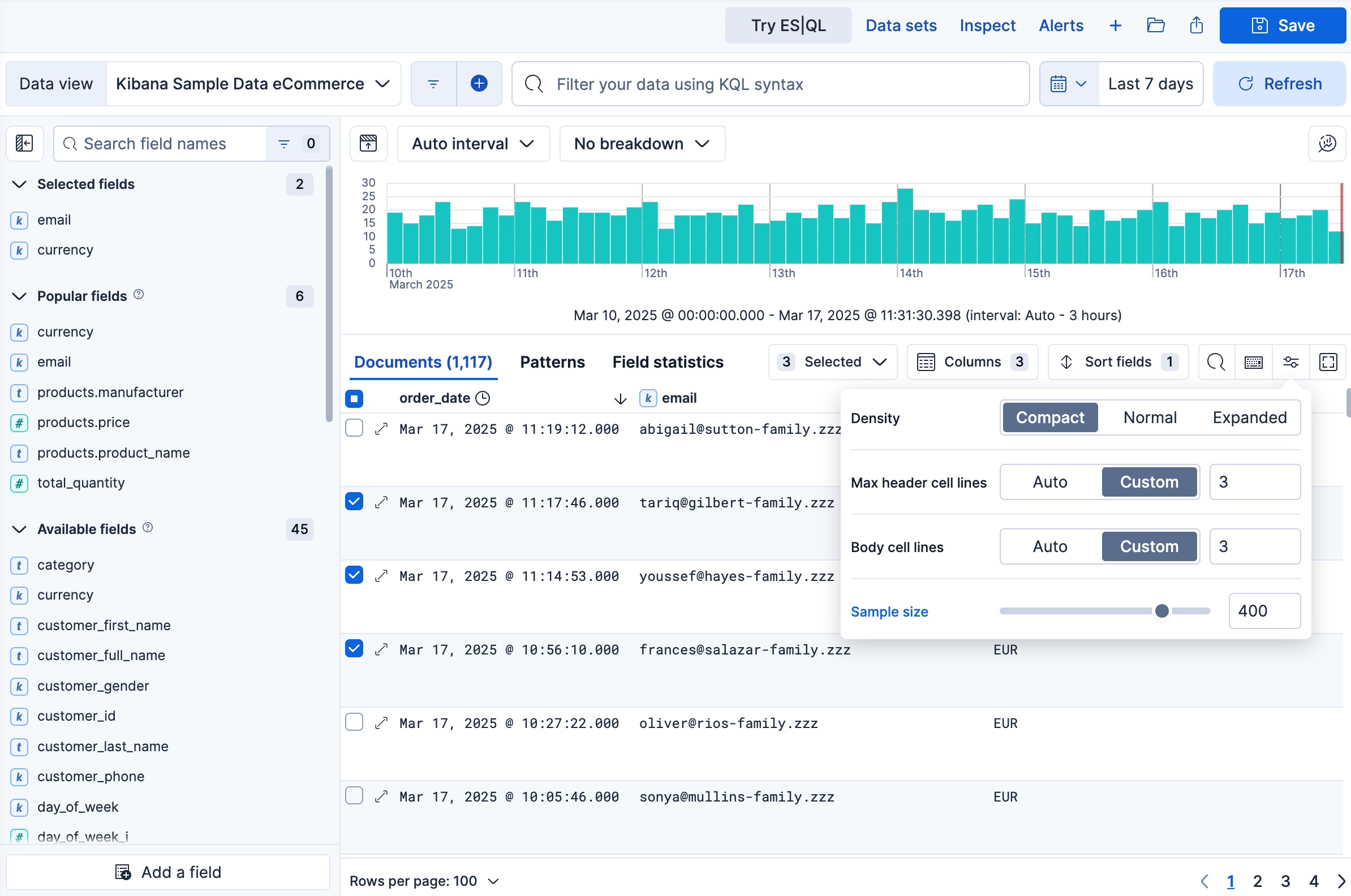Image resolution: width=1351 pixels, height=896 pixels.
Task: Uncheck the row for tariq@gilbert-family.zzz
Action: click(x=354, y=502)
